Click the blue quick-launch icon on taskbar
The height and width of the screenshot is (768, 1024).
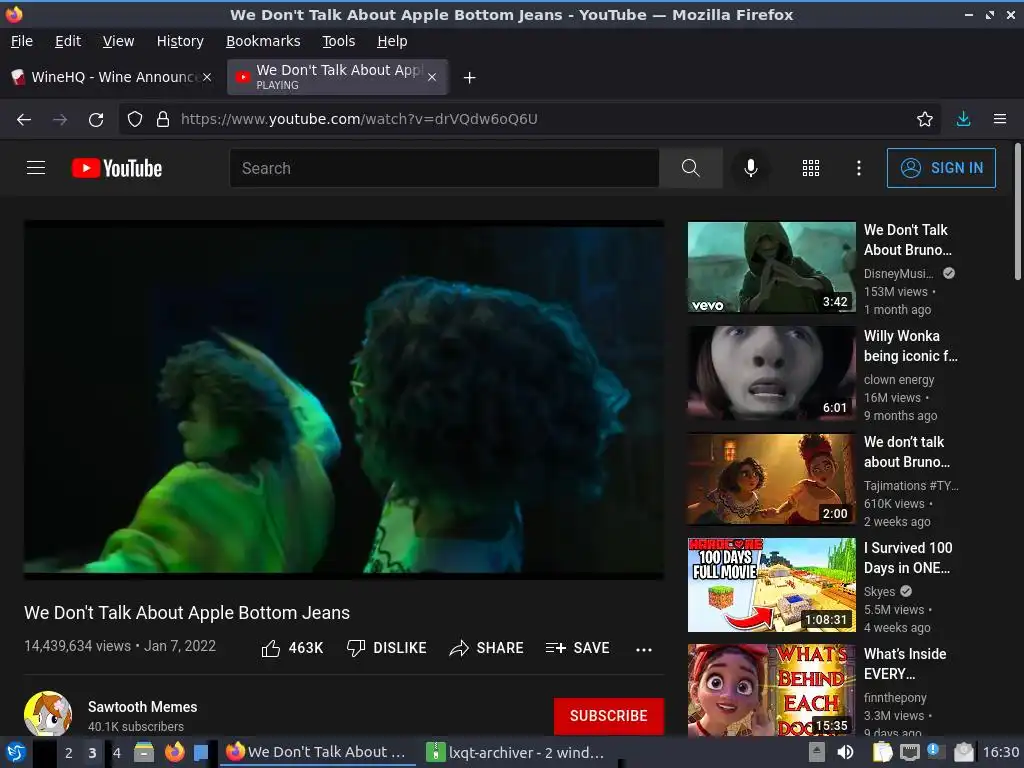pos(200,752)
